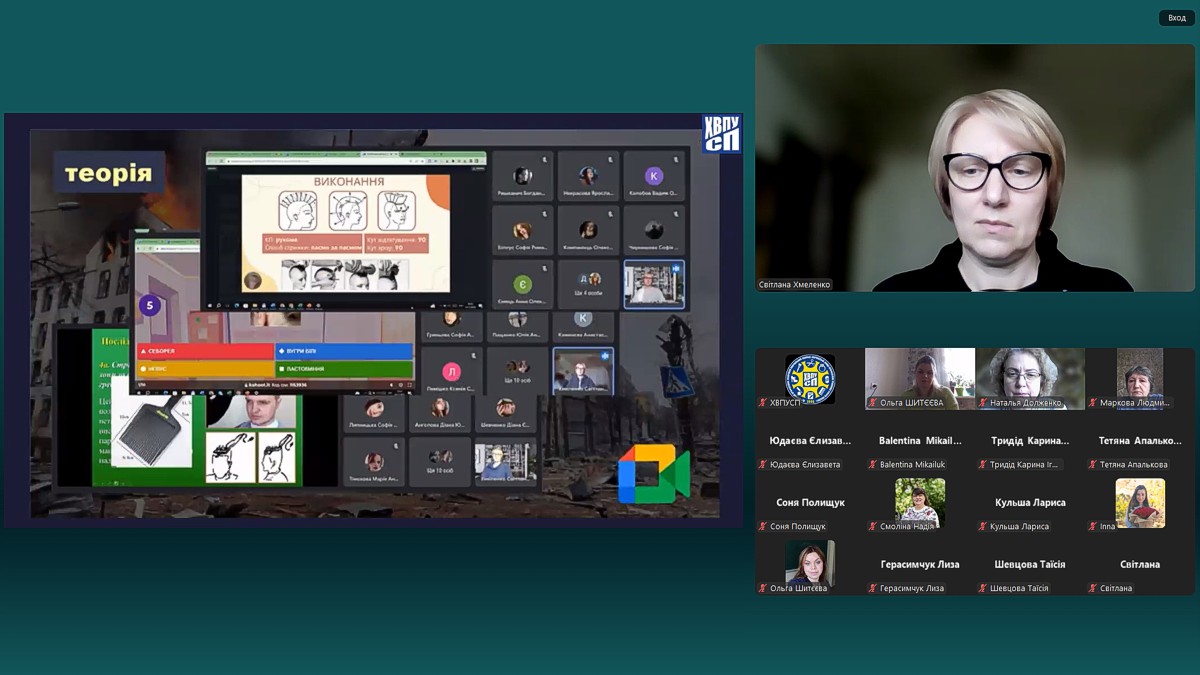
Task: Click the large Світлана name in bottom row
Action: pyautogui.click(x=1140, y=564)
